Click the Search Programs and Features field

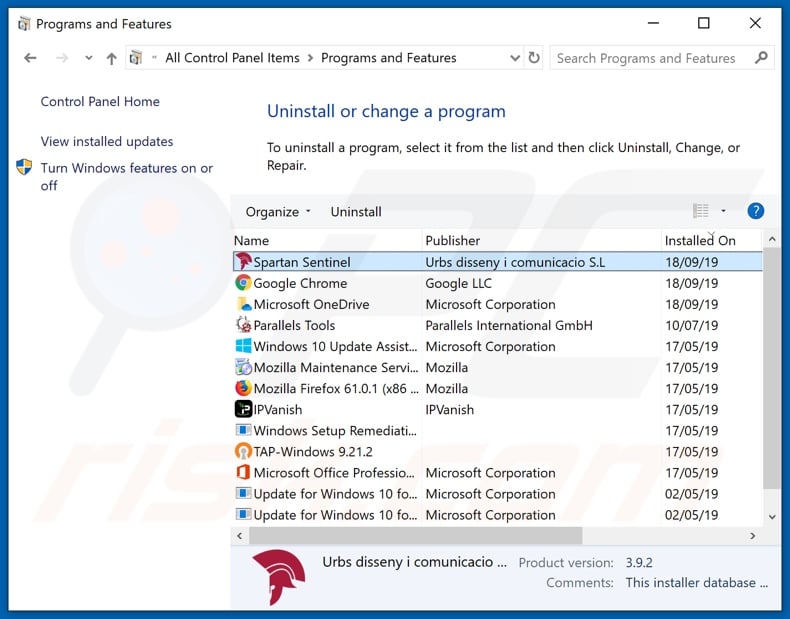pos(662,58)
